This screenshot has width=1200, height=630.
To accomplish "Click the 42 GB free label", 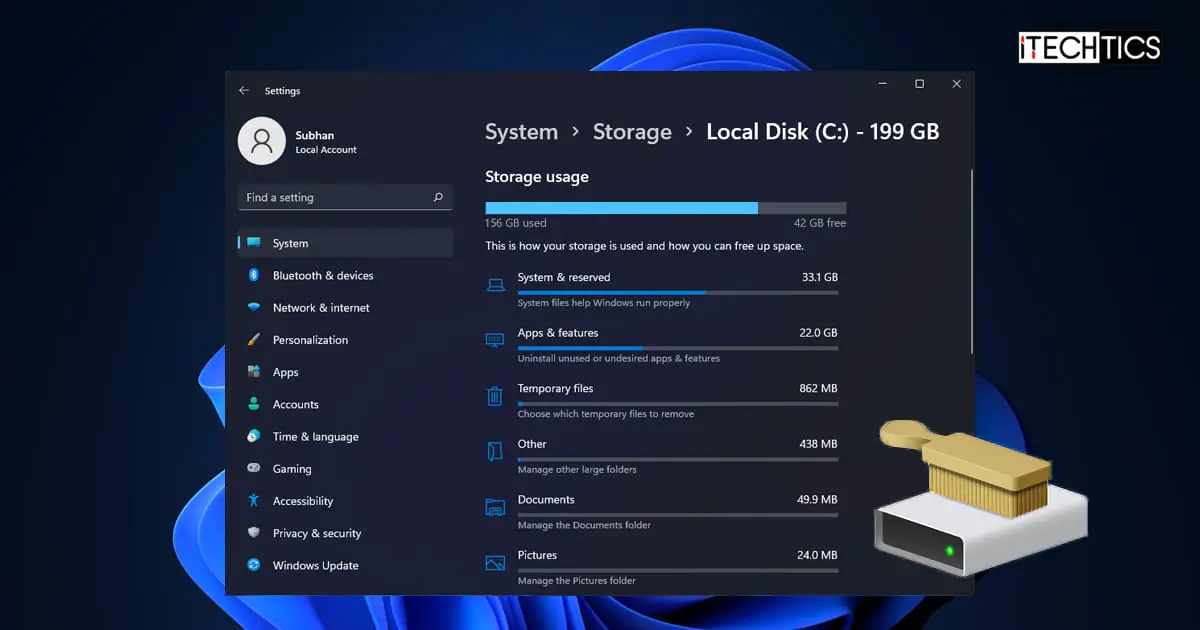I will click(x=820, y=223).
